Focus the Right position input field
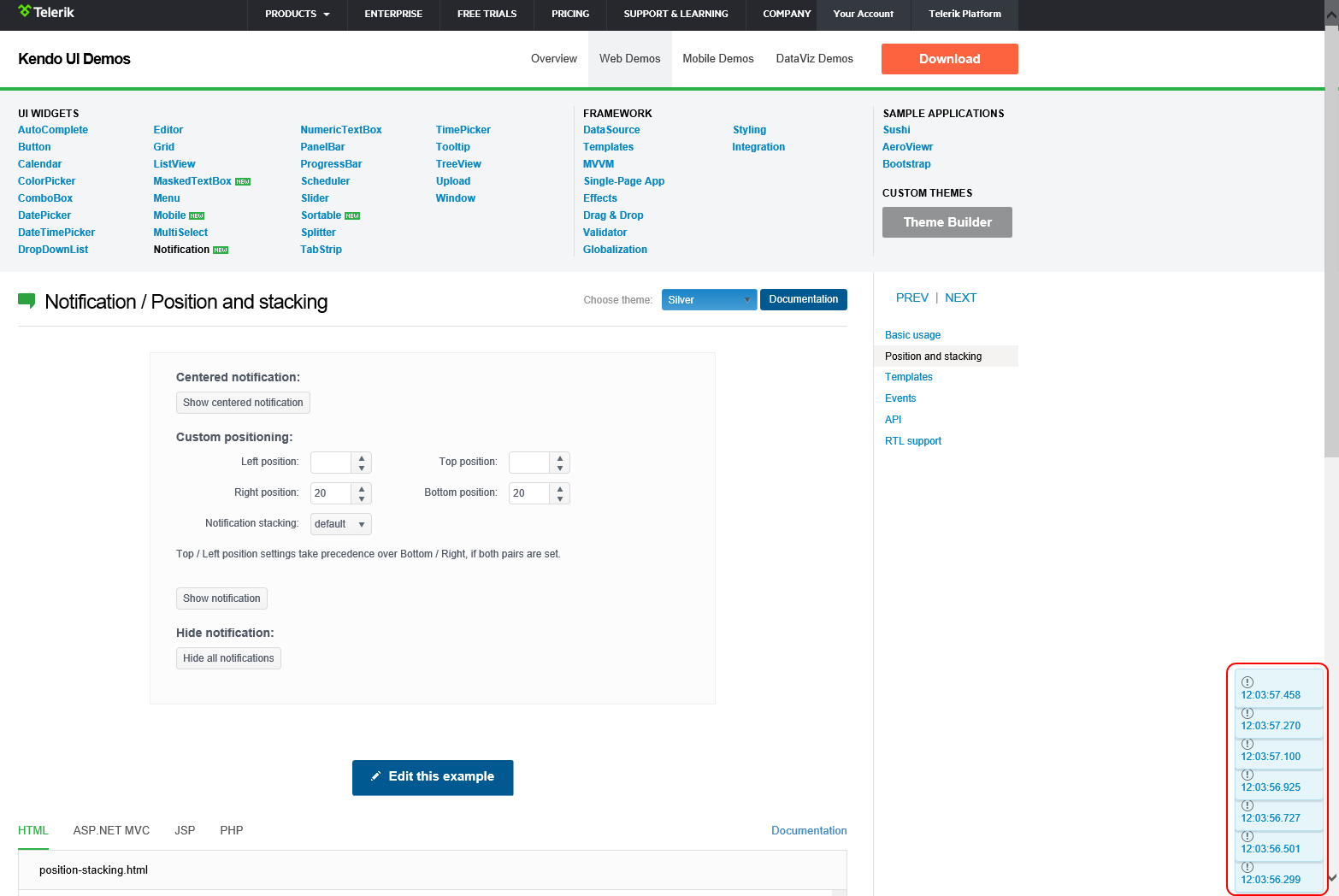1339x896 pixels. (x=332, y=493)
